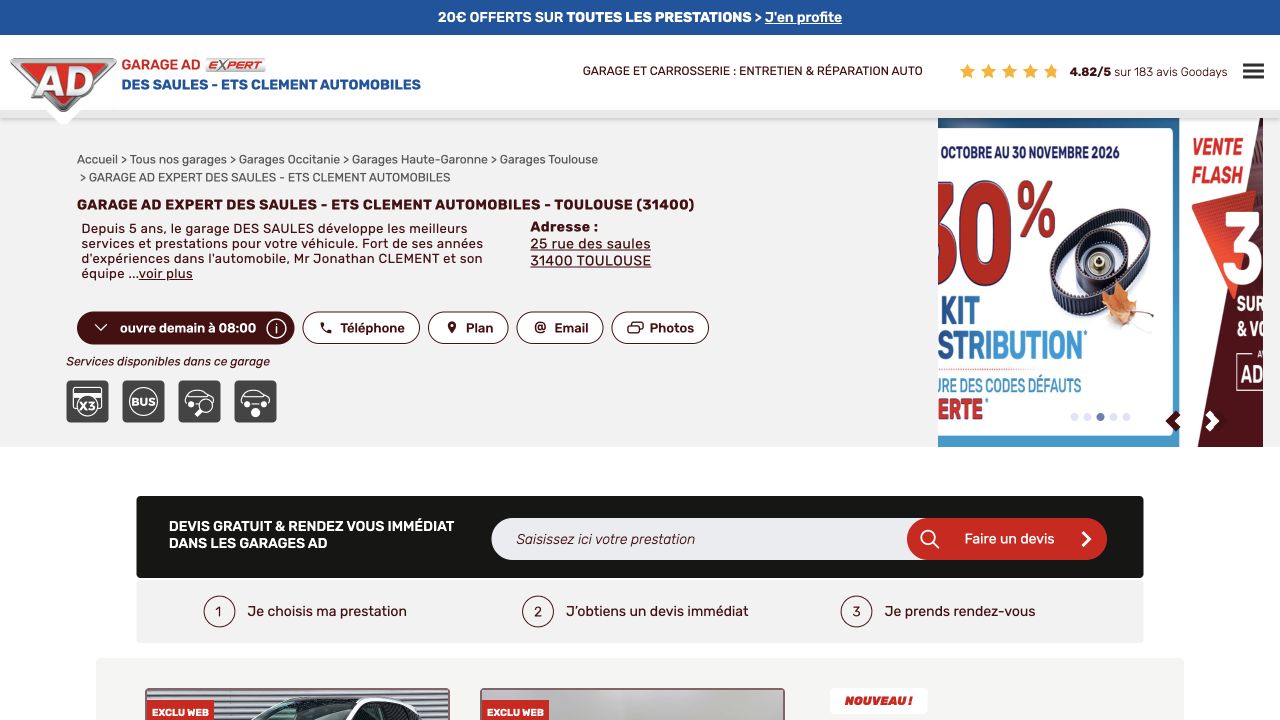Click the '31400 TOULOUSE' address line
The height and width of the screenshot is (720, 1280).
[x=590, y=261]
